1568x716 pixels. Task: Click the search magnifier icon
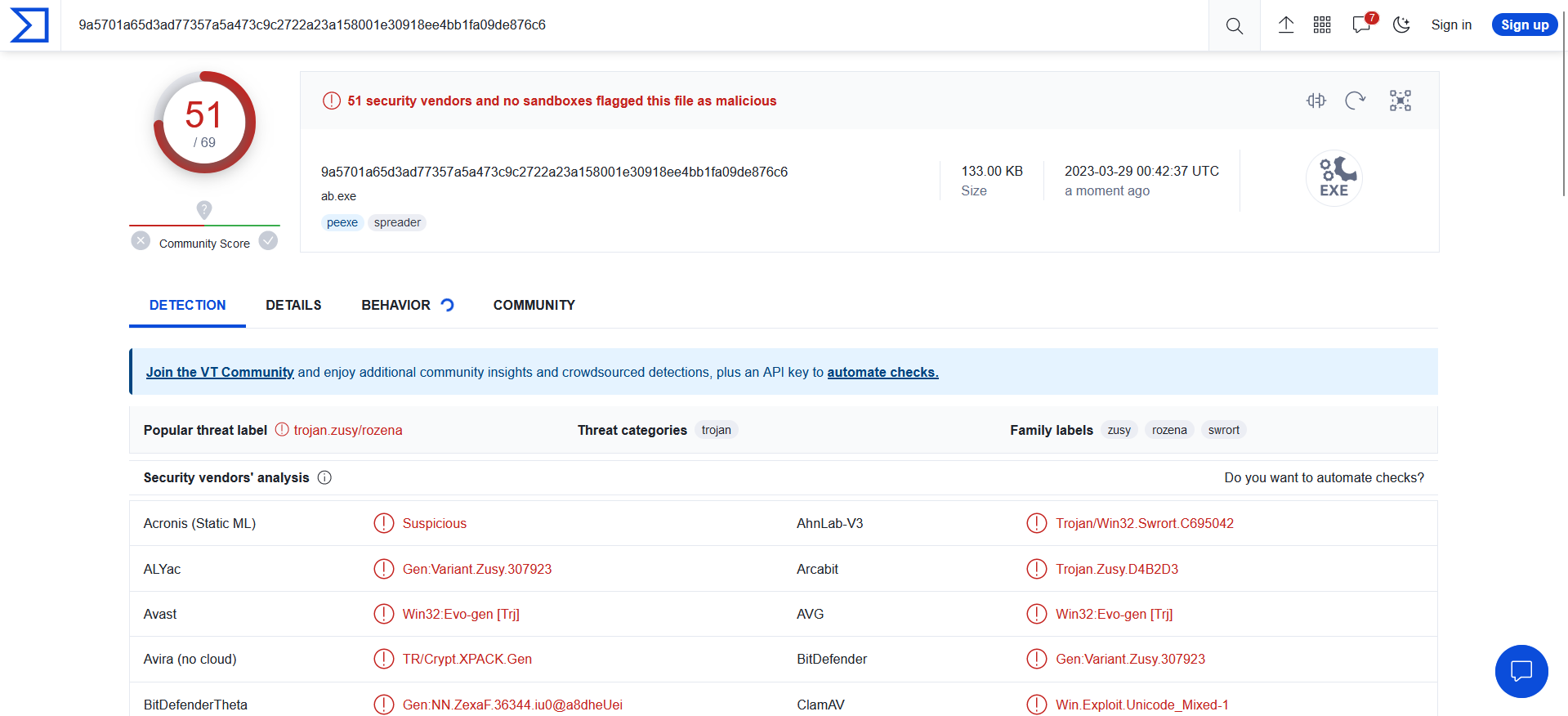(x=1234, y=25)
